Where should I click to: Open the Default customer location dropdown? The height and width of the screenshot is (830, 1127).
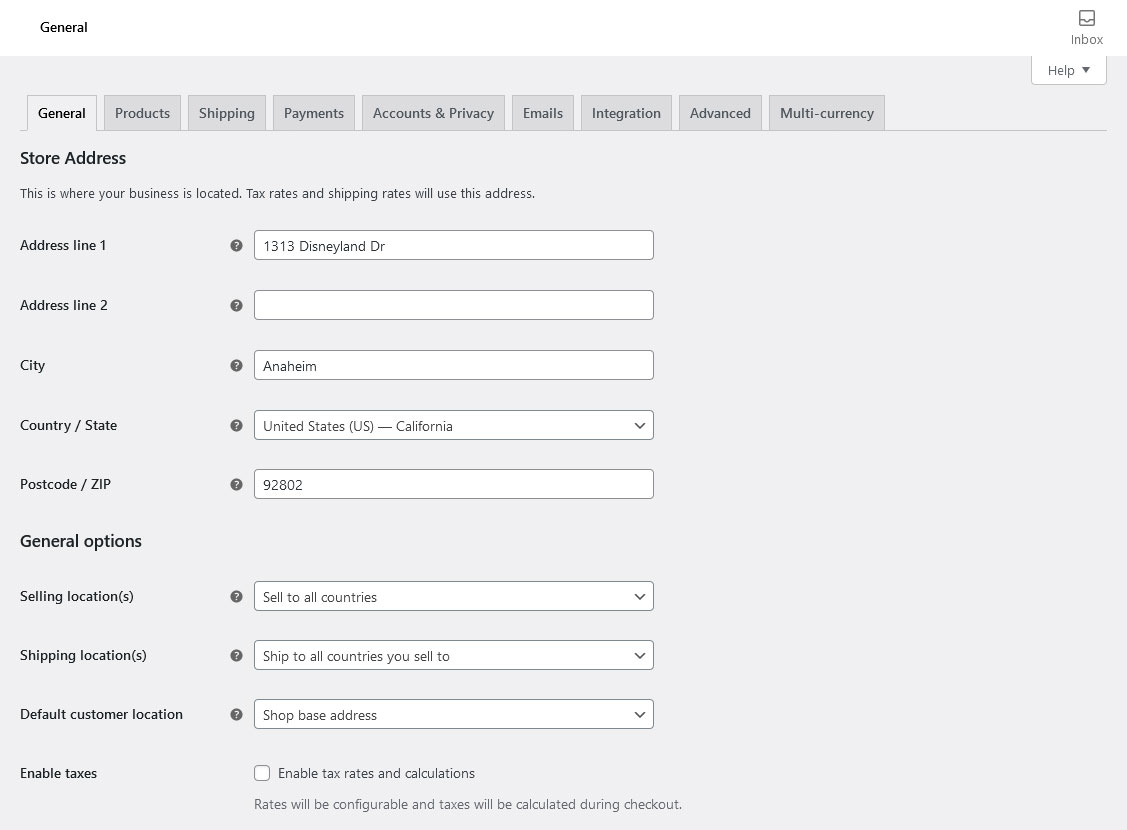click(454, 714)
